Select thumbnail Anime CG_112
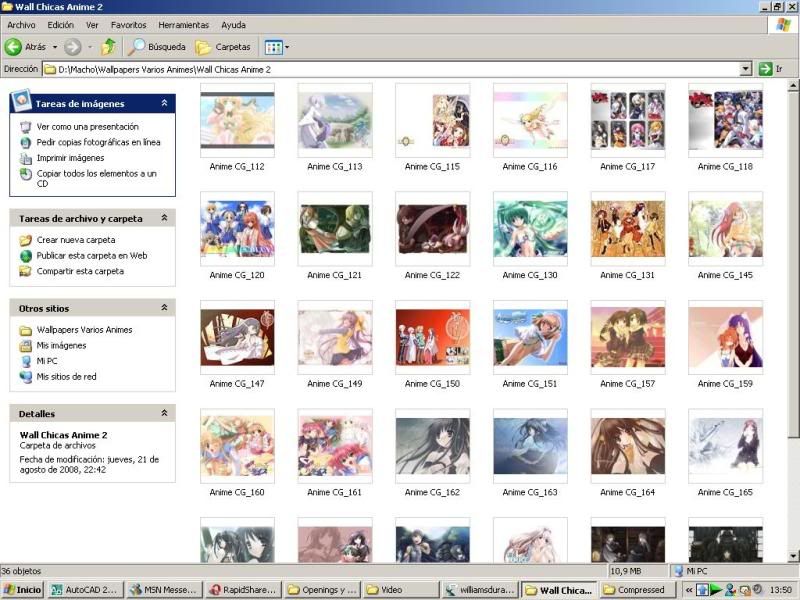 coord(237,120)
